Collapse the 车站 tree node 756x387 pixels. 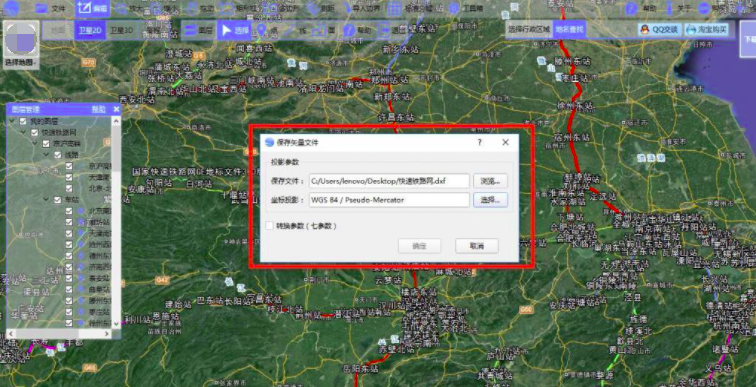[x=47, y=200]
